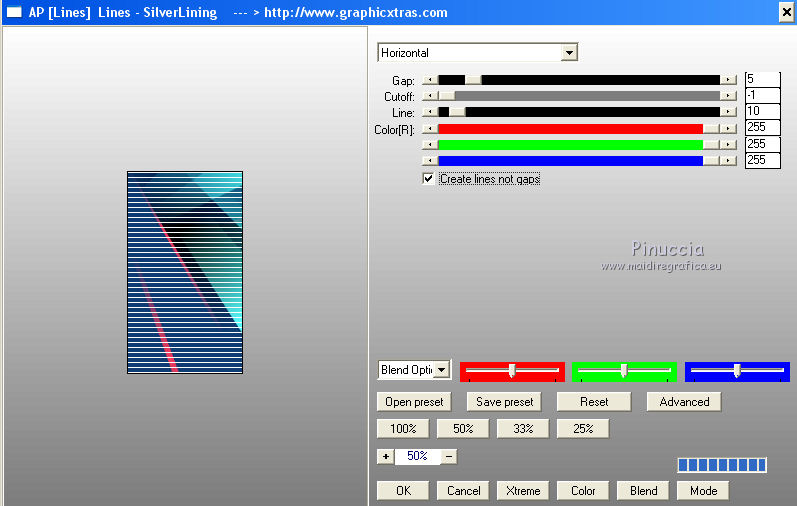The image size is (797, 506).
Task: Click the striped preview image
Action: [185, 273]
